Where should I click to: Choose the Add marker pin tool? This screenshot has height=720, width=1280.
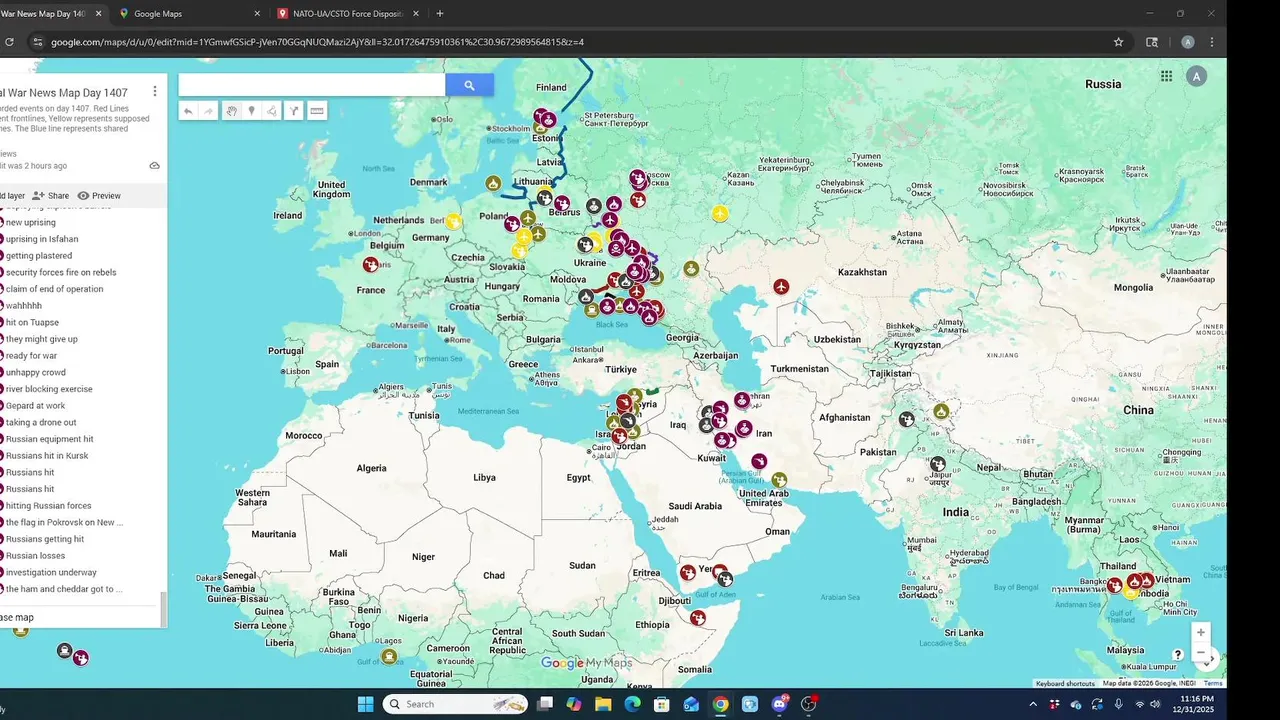click(252, 111)
